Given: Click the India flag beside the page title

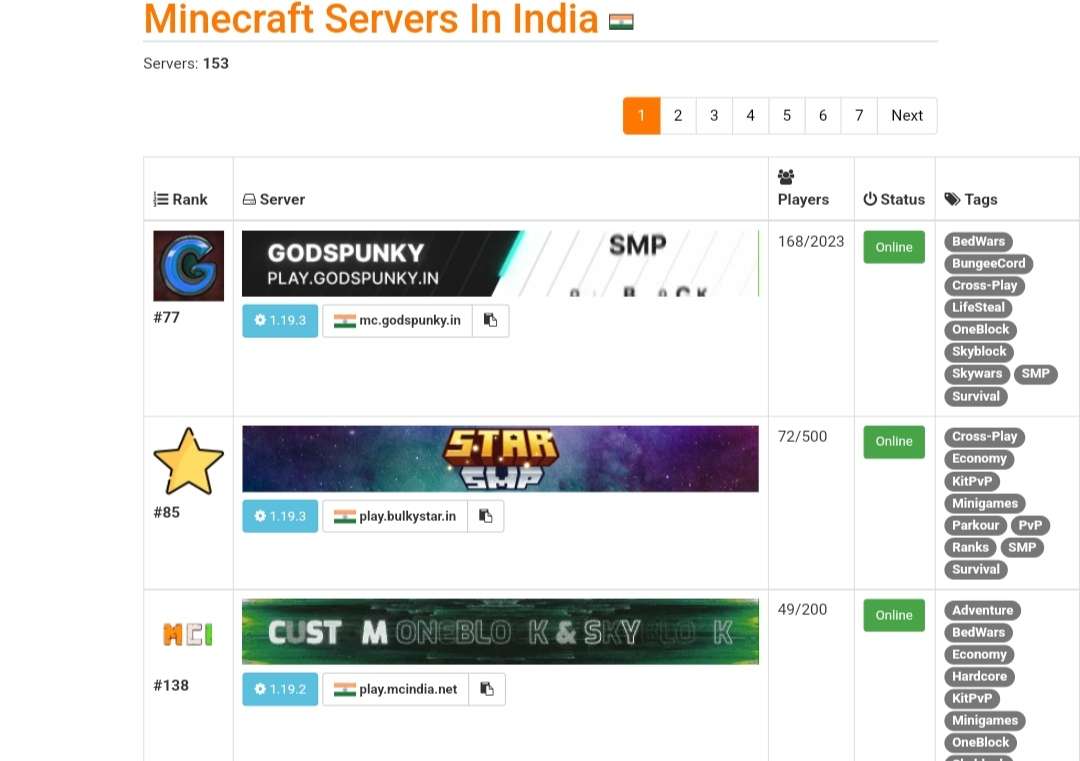Looking at the screenshot, I should [x=621, y=21].
